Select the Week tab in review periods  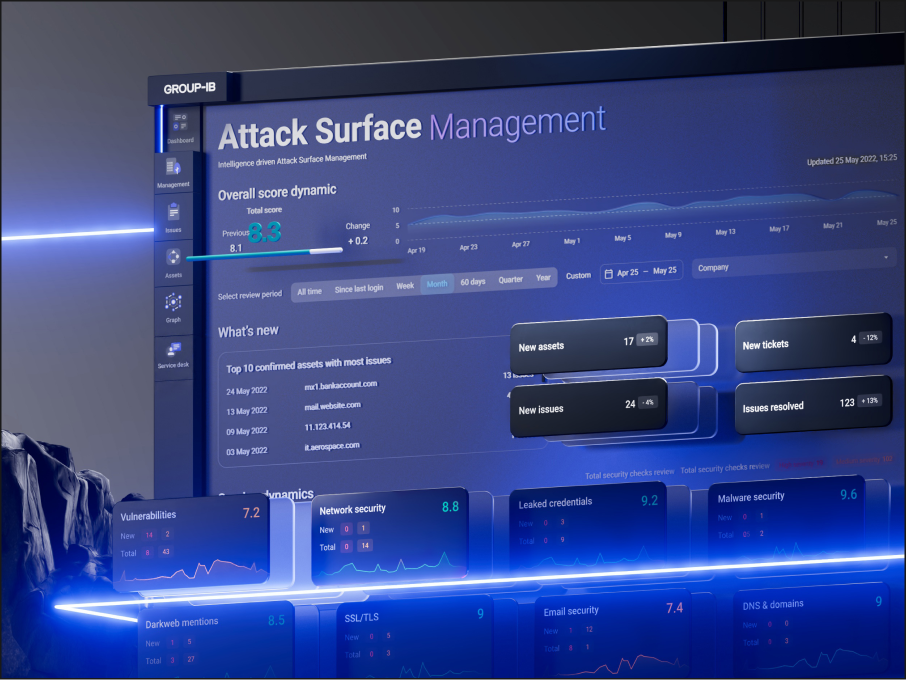[404, 285]
